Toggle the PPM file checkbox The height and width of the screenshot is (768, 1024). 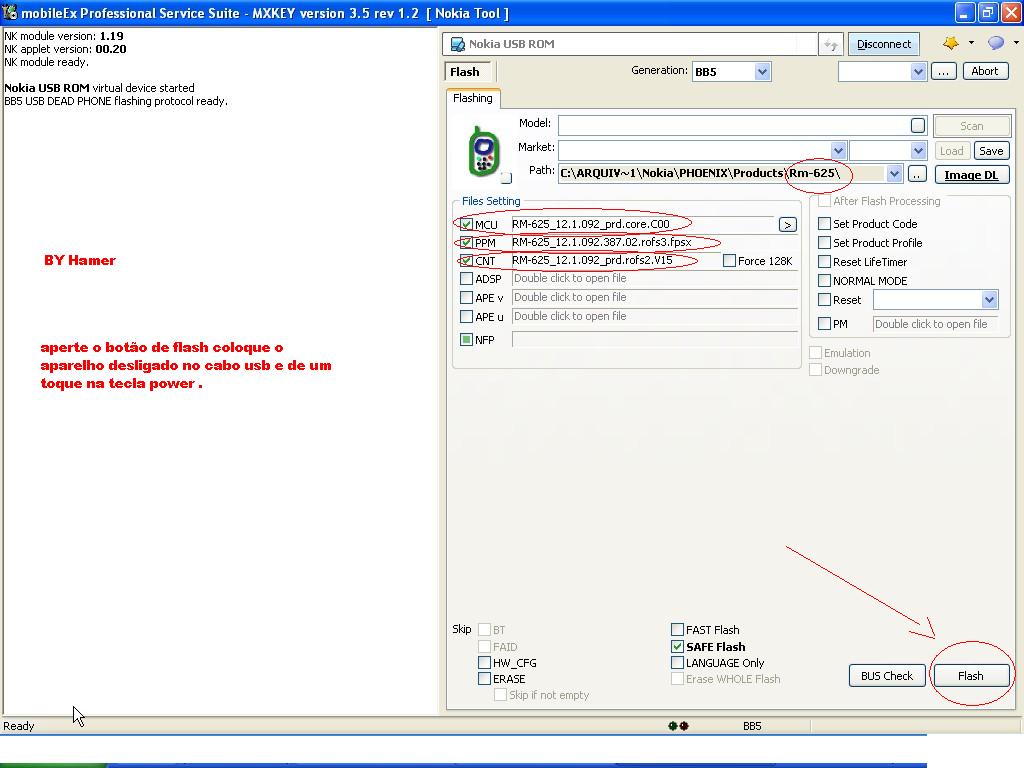tap(466, 243)
